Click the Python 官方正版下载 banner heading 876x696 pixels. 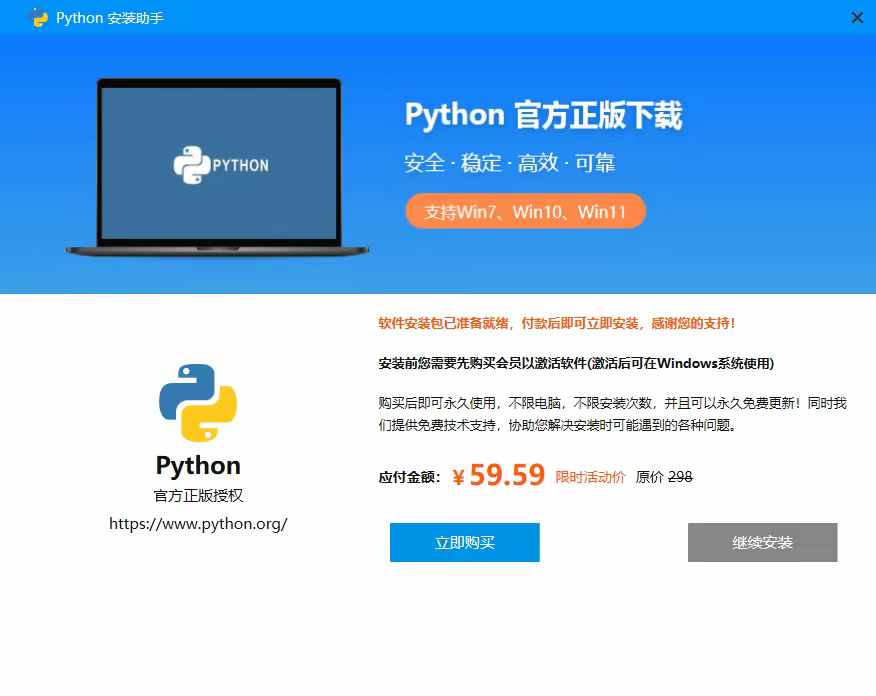tap(544, 115)
